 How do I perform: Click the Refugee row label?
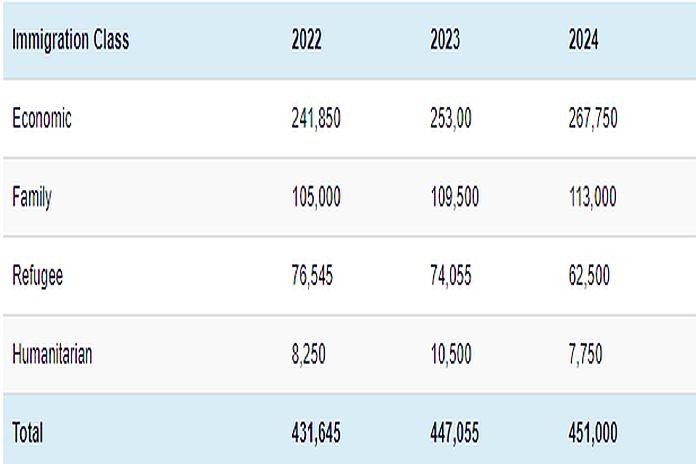coord(38,275)
